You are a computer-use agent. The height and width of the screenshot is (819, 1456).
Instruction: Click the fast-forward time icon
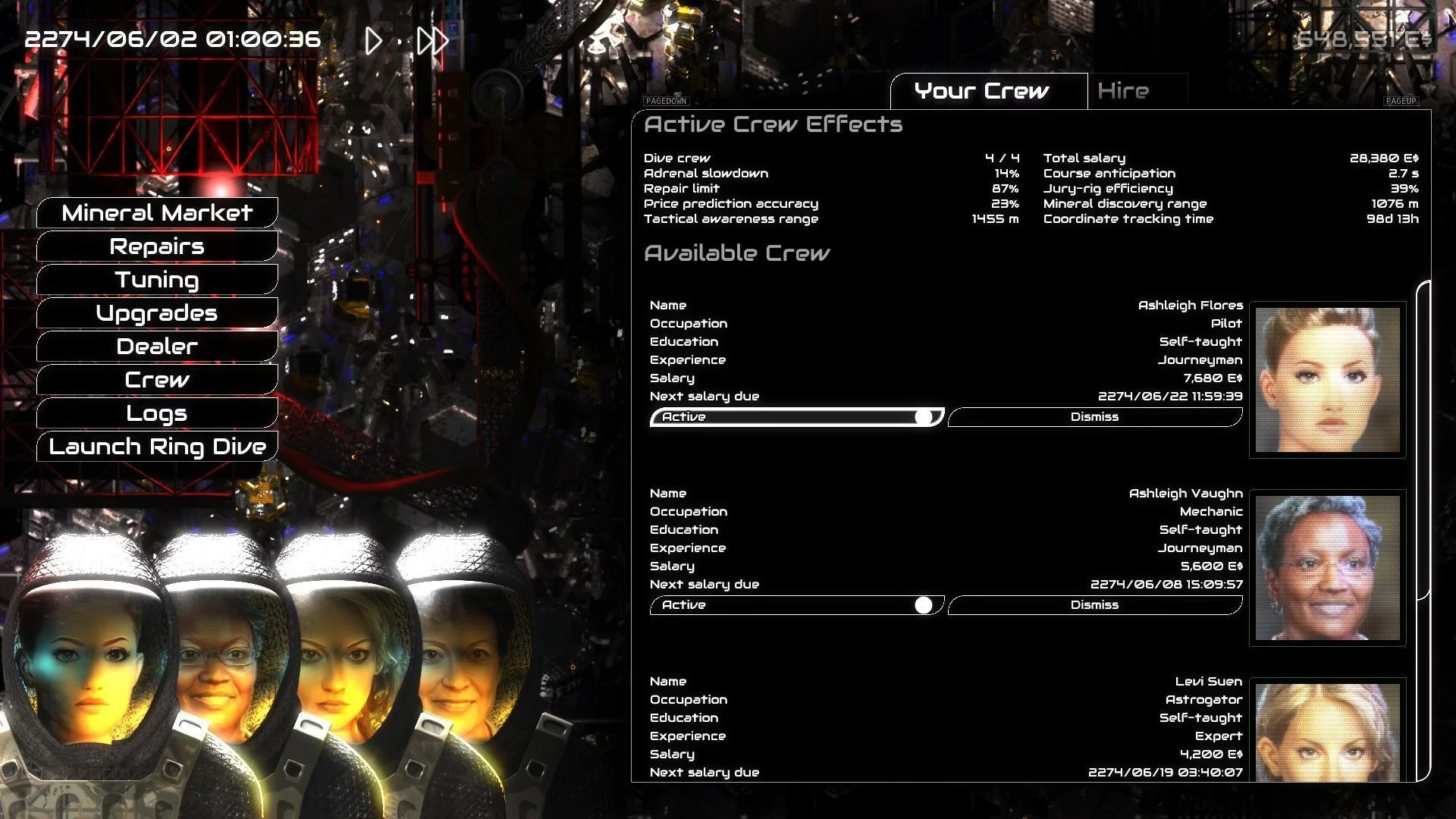[x=433, y=41]
